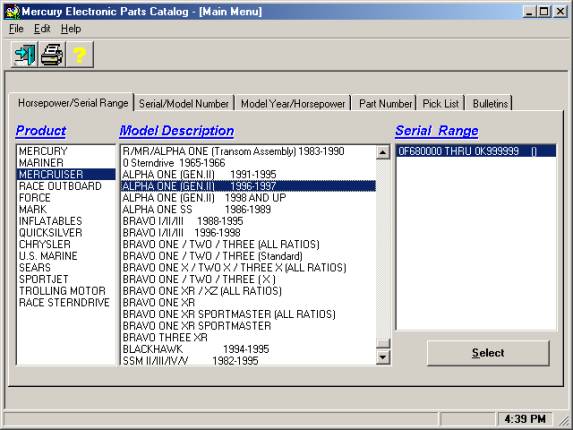Viewport: 573px width, 430px height.
Task: Click the Serial Range heading link
Action: coord(437,131)
